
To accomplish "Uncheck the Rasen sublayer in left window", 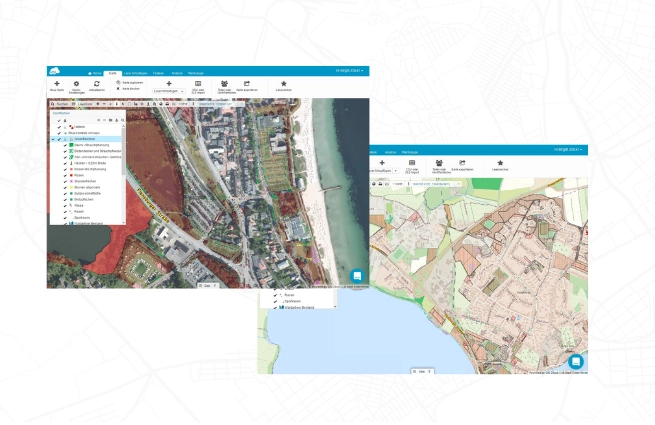I will [x=65, y=212].
